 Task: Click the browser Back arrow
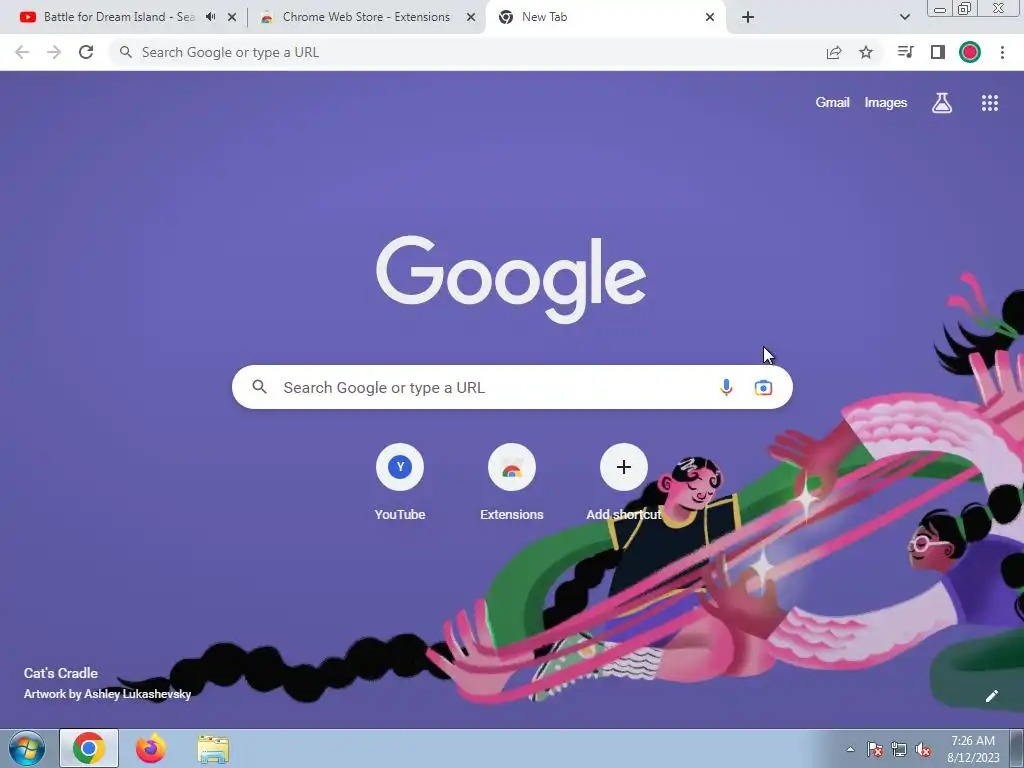click(x=22, y=52)
